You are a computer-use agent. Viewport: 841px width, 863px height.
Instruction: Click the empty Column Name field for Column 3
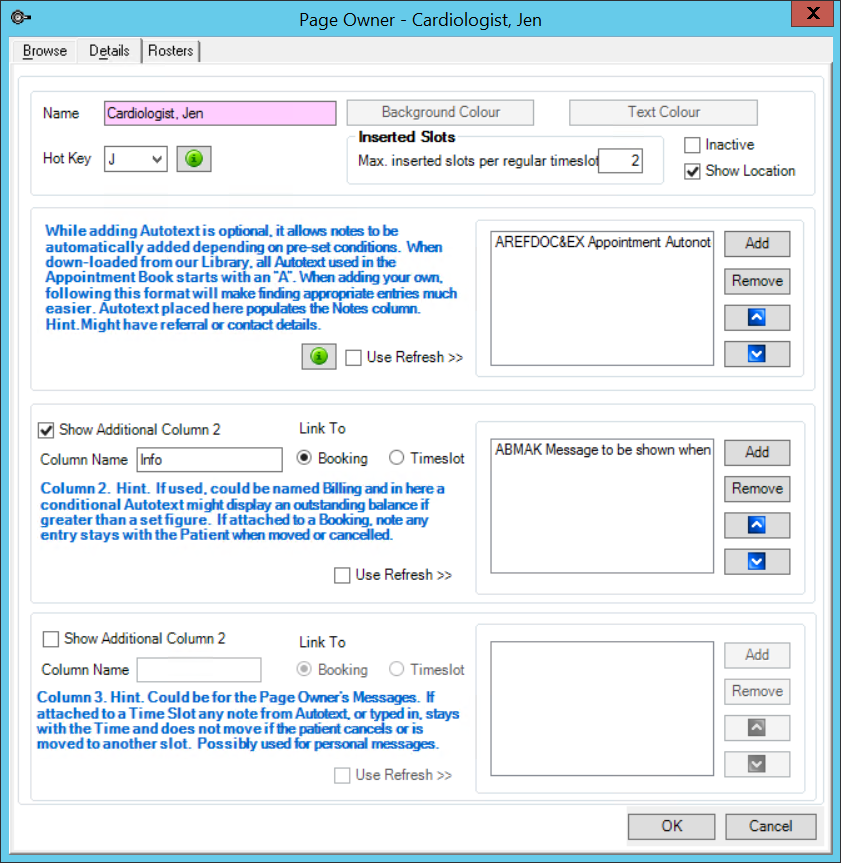coord(199,670)
